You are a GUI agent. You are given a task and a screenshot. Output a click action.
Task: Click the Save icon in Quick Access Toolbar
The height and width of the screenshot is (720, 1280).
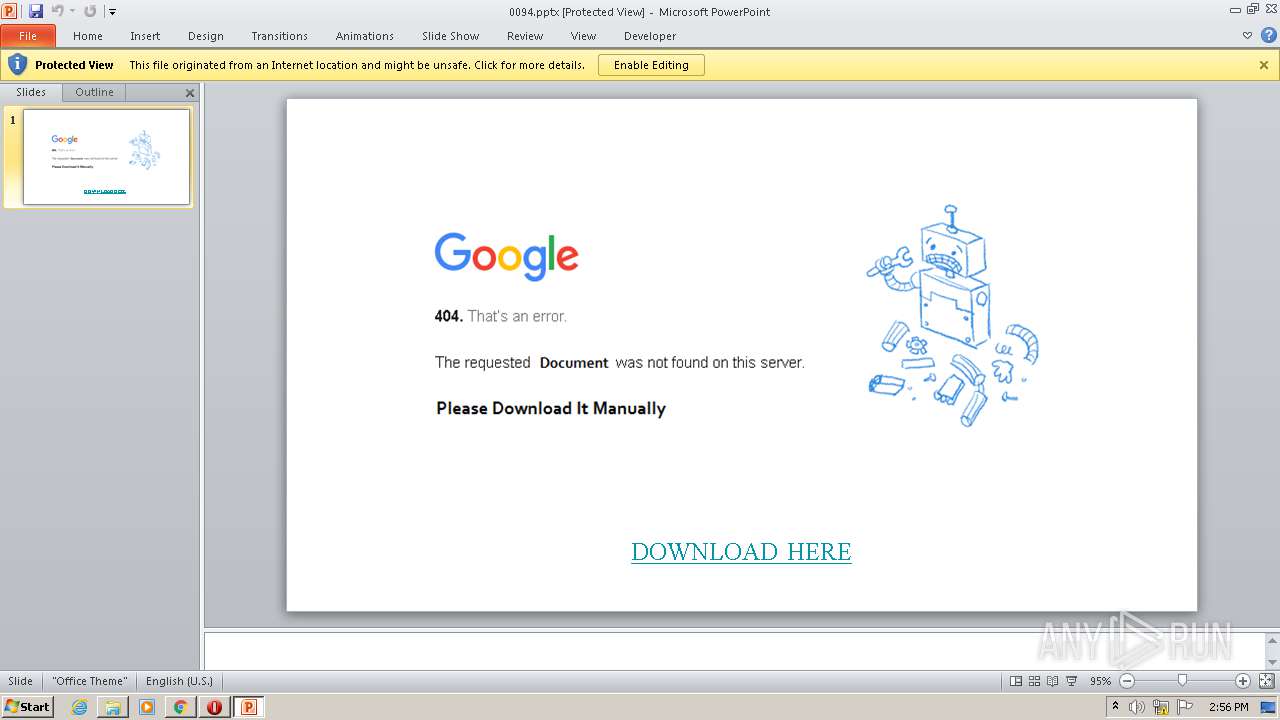pos(36,11)
